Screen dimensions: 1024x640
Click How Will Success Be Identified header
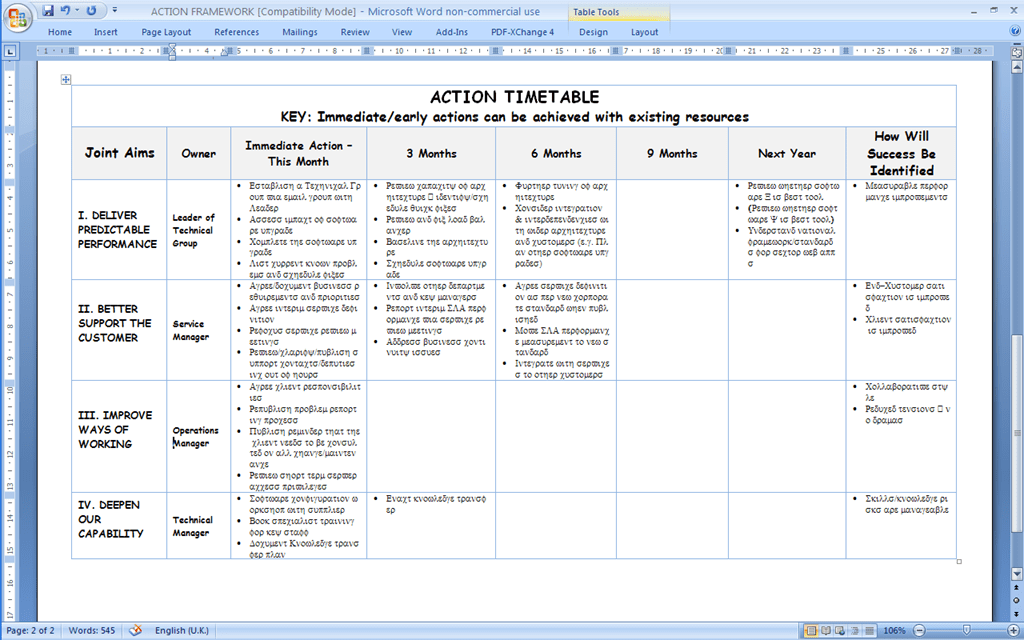tap(901, 153)
